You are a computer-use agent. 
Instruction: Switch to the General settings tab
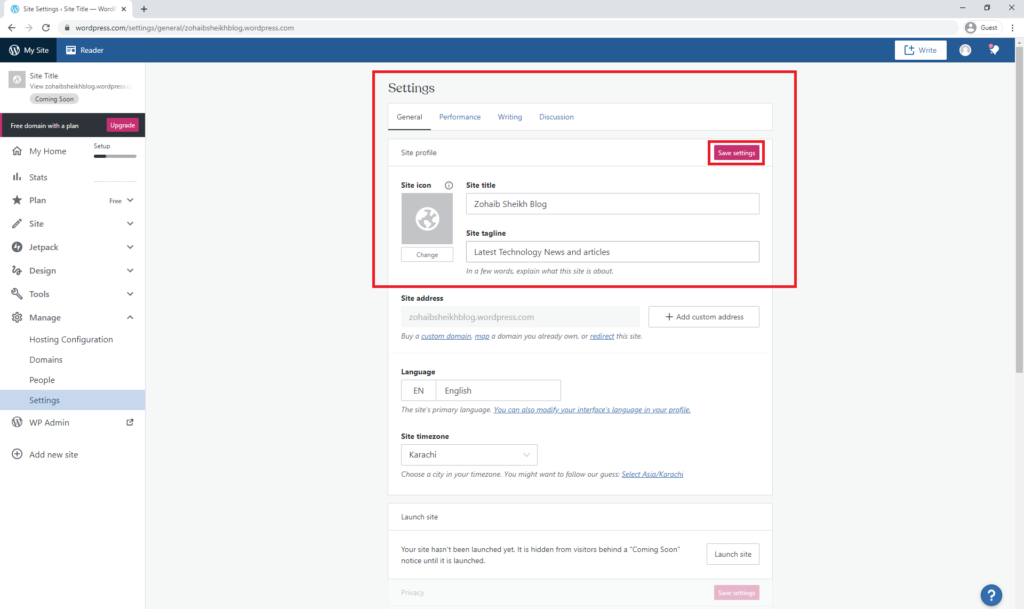[409, 117]
